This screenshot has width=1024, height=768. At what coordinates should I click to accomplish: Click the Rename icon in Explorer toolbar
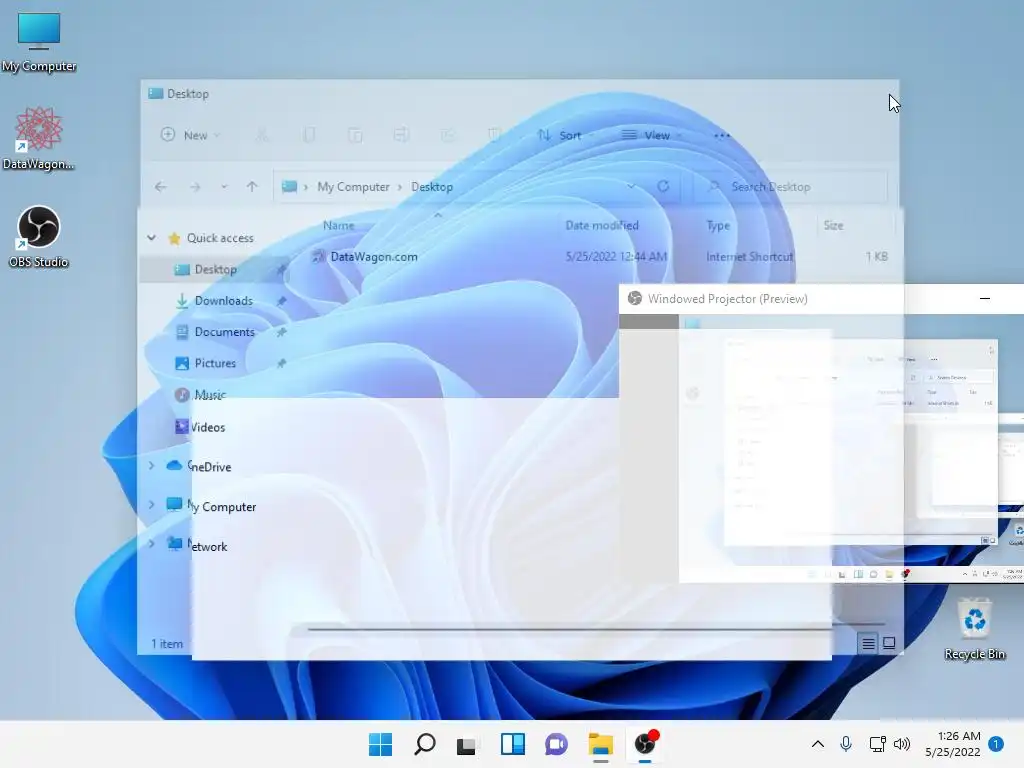tap(401, 135)
